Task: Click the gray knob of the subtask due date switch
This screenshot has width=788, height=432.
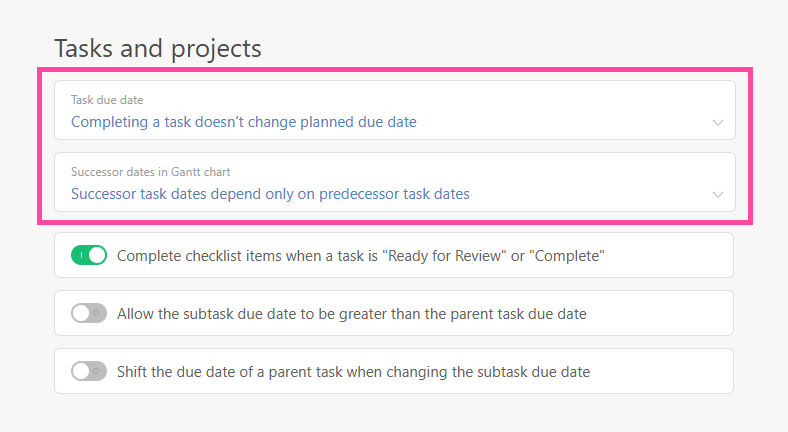Action: (x=81, y=313)
